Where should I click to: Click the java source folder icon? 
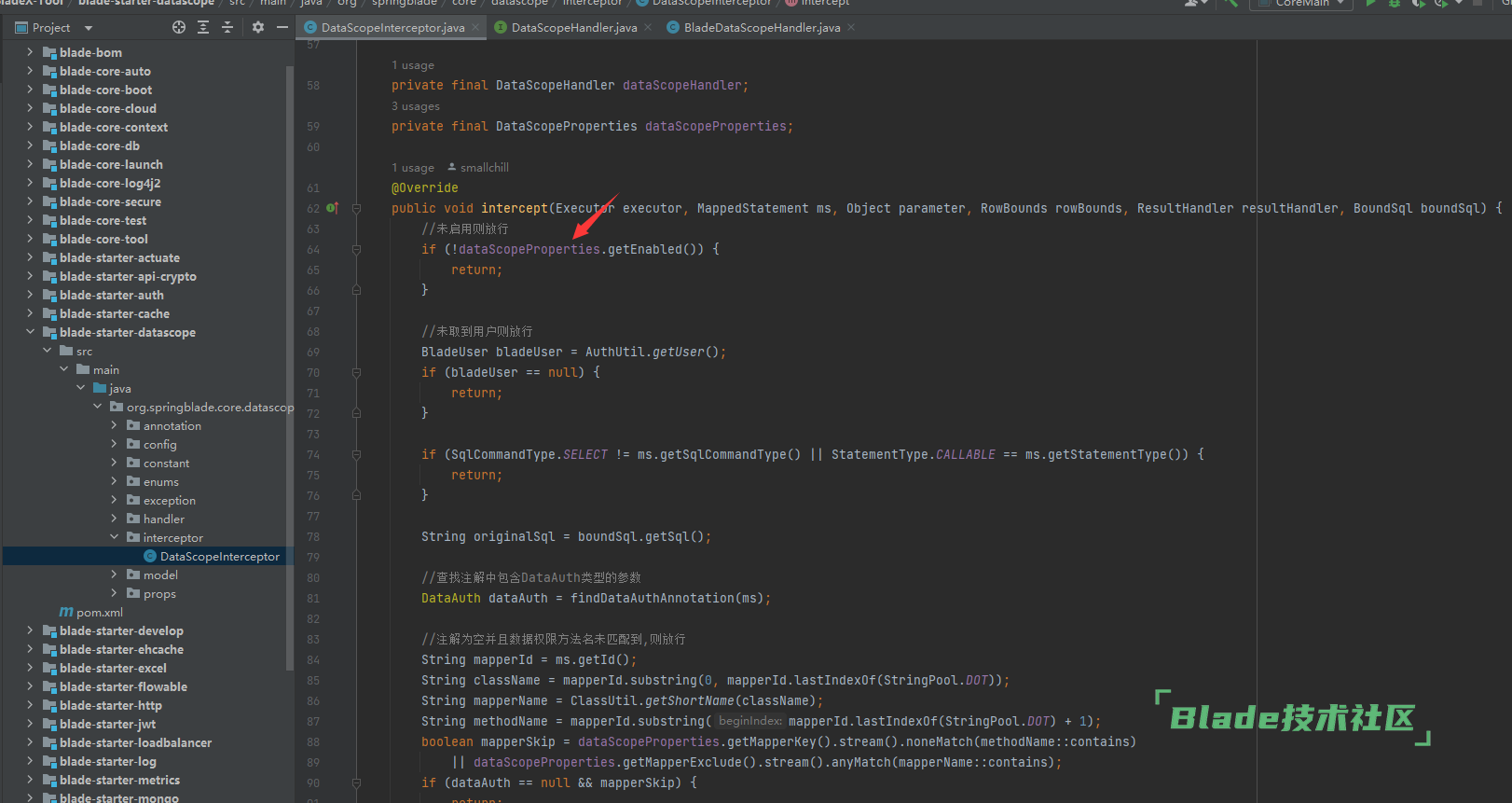tap(100, 389)
